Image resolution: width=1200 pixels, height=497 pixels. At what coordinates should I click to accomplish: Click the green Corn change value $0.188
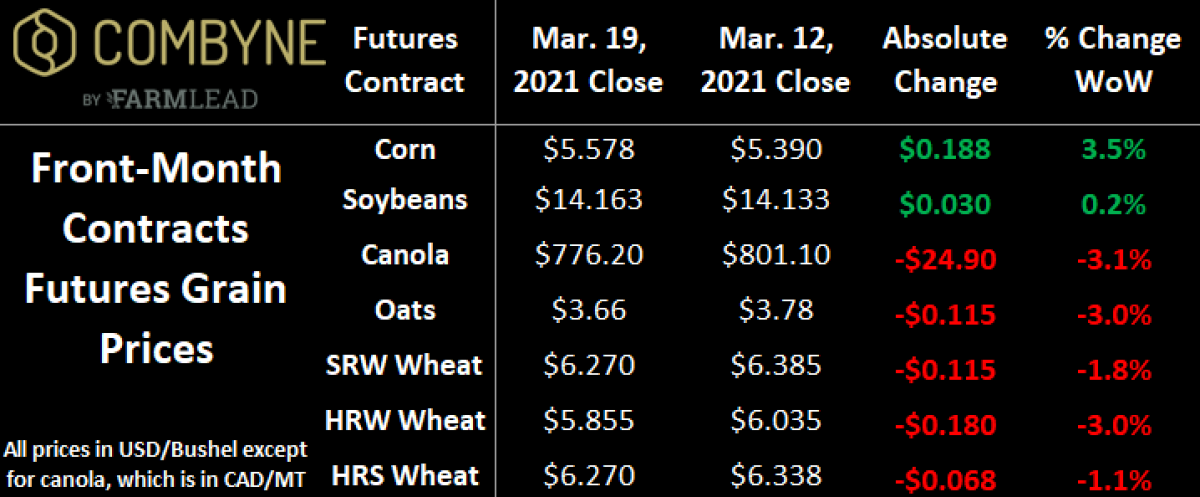click(945, 150)
